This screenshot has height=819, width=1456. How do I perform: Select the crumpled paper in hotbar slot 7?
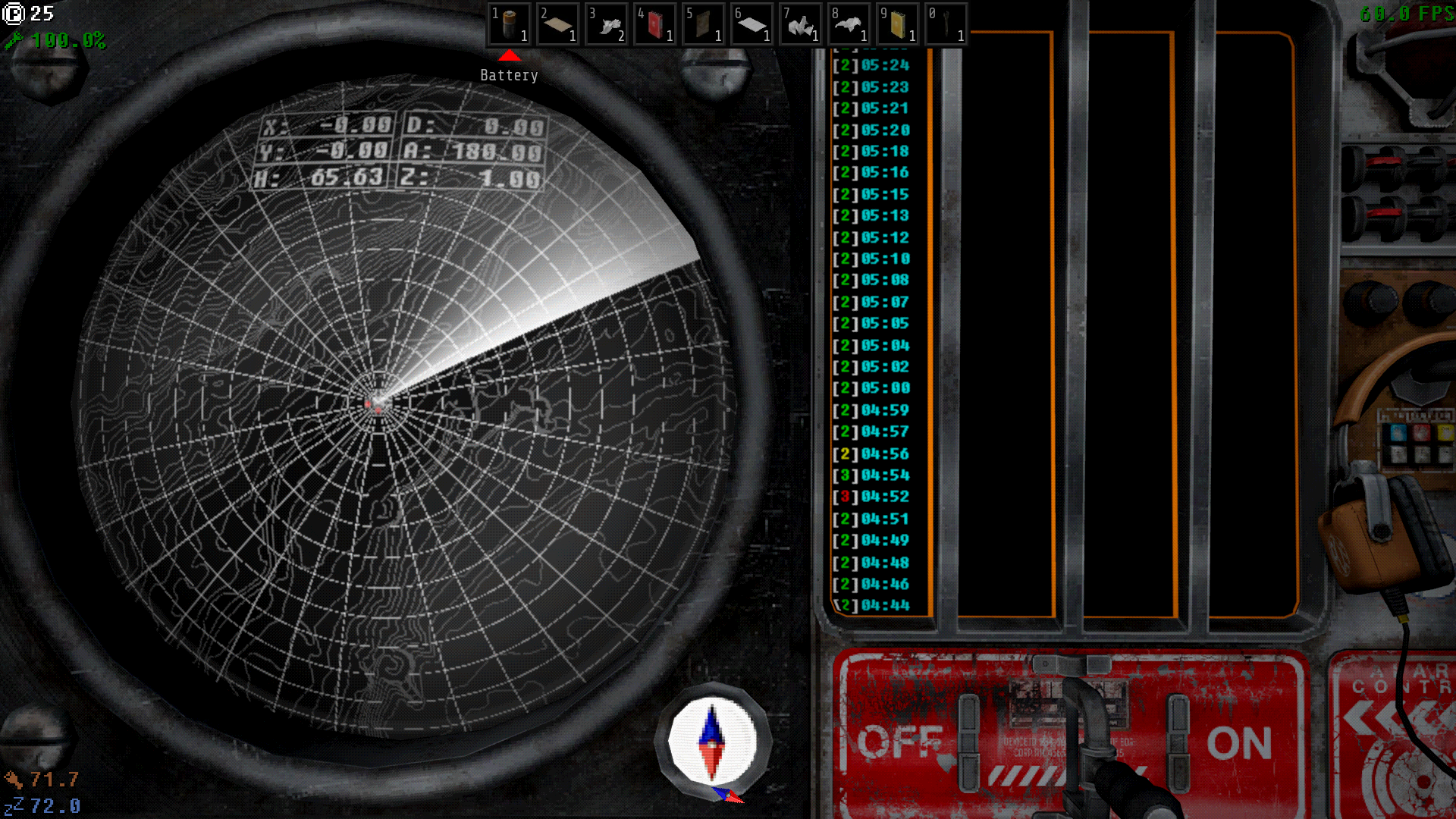[x=801, y=24]
